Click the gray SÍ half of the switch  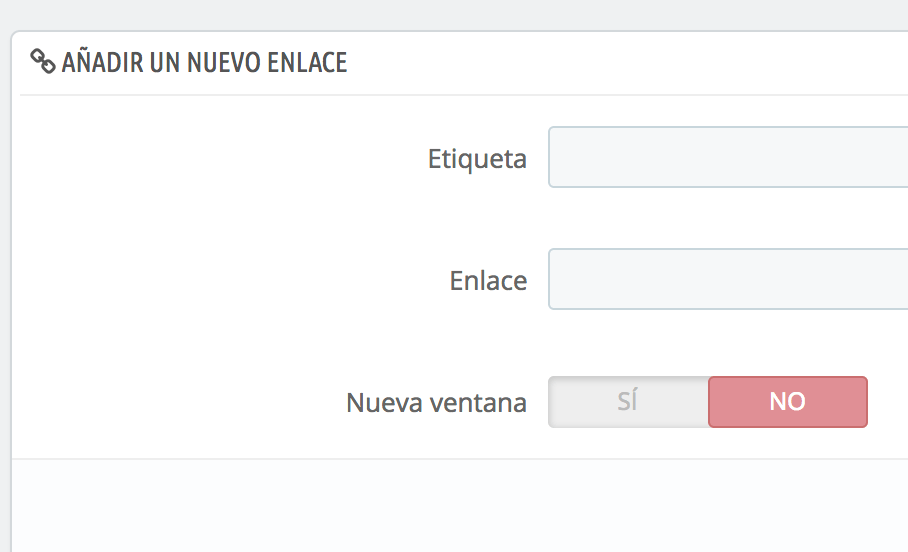[x=628, y=402]
